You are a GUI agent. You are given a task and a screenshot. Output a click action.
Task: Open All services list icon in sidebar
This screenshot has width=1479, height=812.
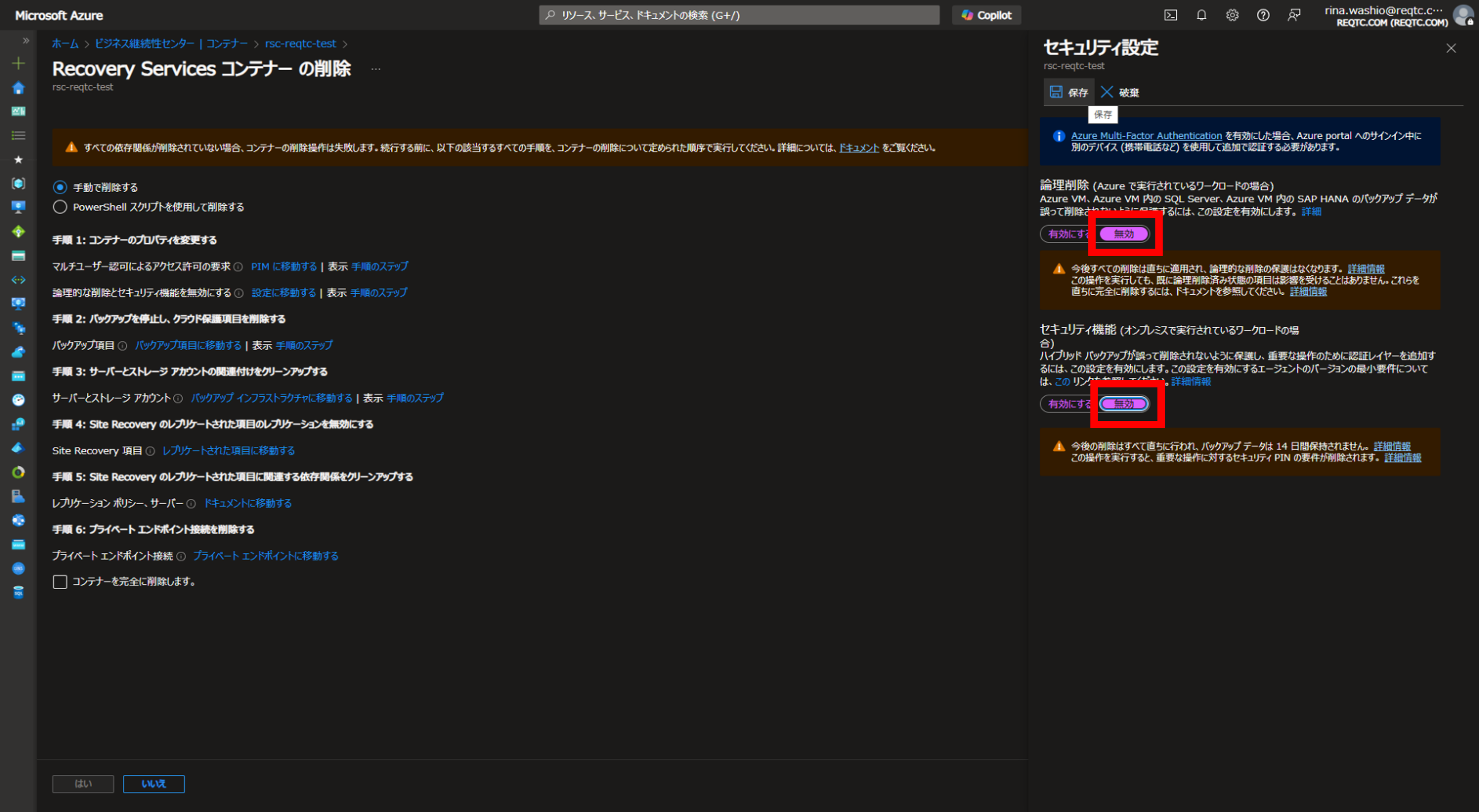[18, 136]
